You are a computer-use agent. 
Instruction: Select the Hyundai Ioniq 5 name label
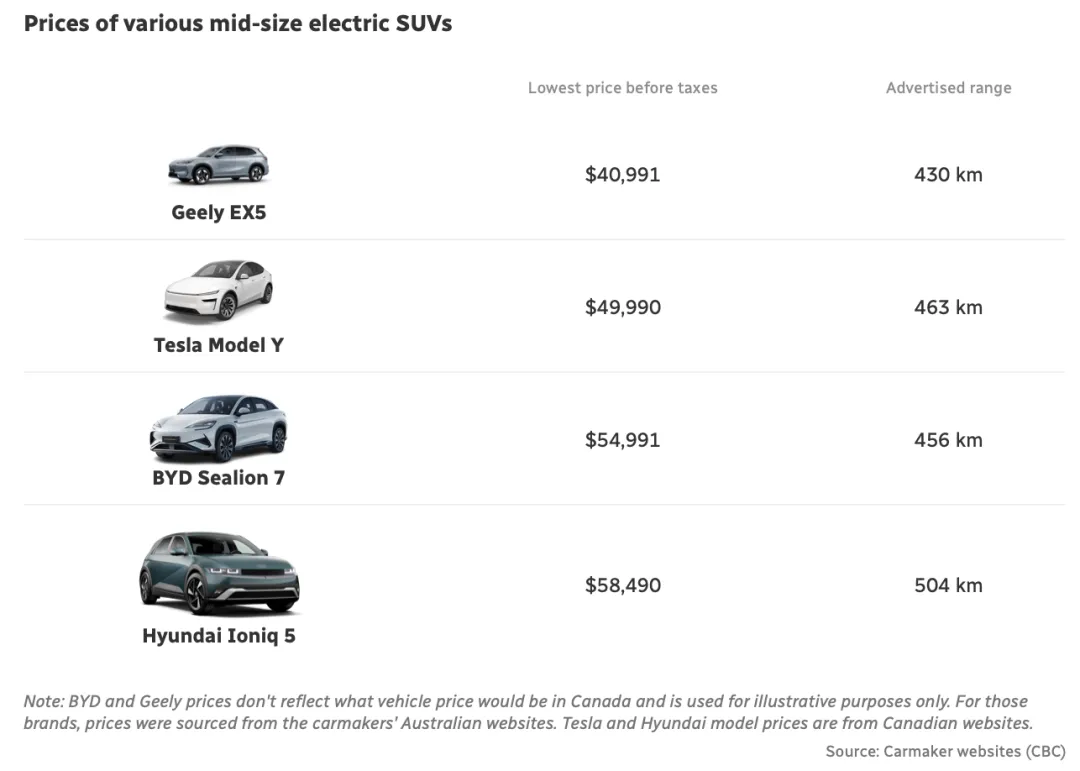pyautogui.click(x=218, y=635)
